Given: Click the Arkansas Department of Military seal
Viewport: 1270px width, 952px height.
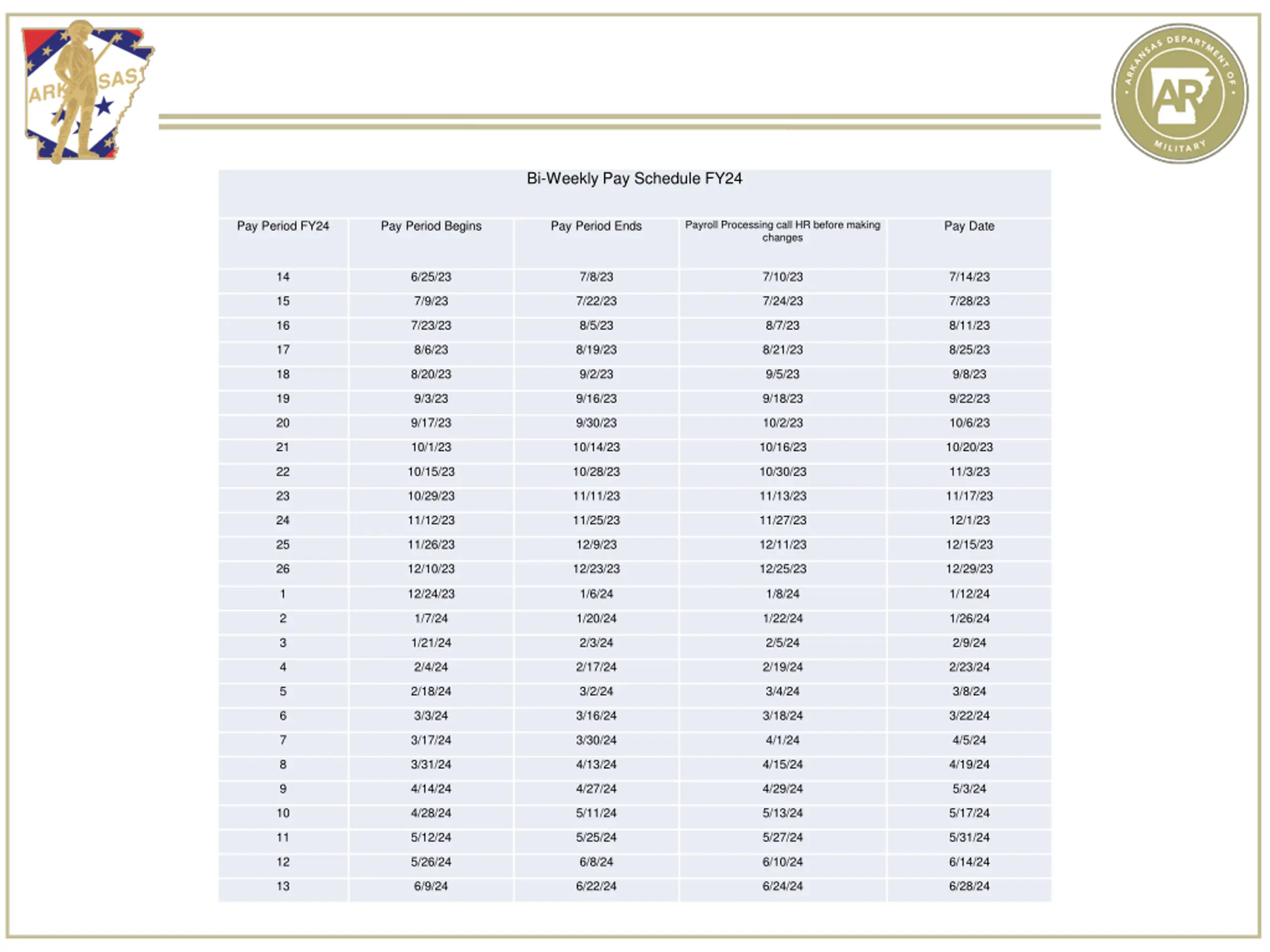Looking at the screenshot, I should pyautogui.click(x=1179, y=94).
